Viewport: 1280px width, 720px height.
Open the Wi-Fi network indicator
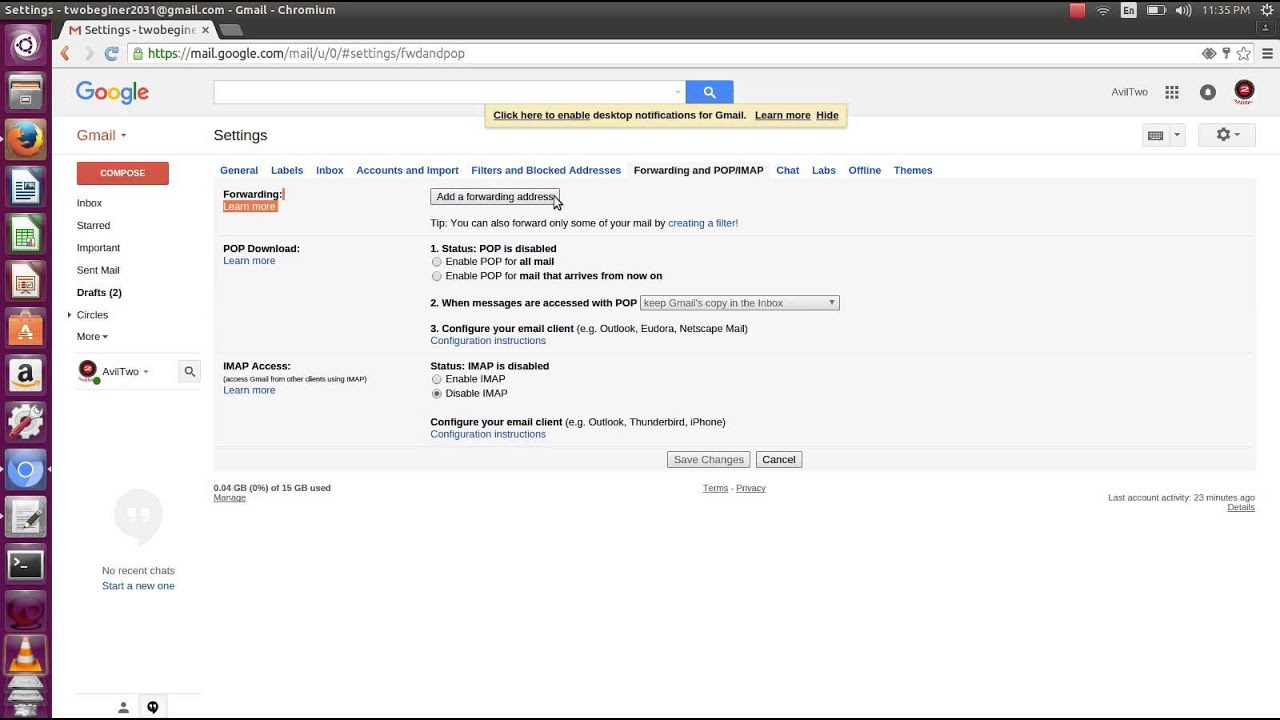[x=1103, y=10]
